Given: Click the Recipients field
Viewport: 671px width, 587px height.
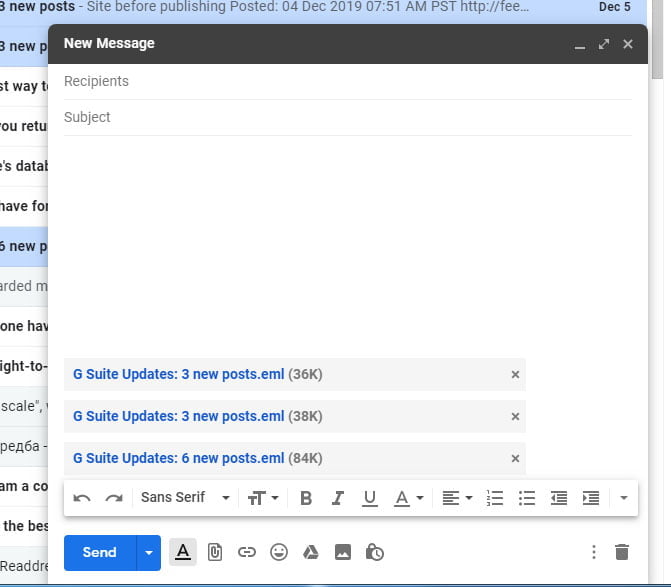Looking at the screenshot, I should [x=347, y=81].
